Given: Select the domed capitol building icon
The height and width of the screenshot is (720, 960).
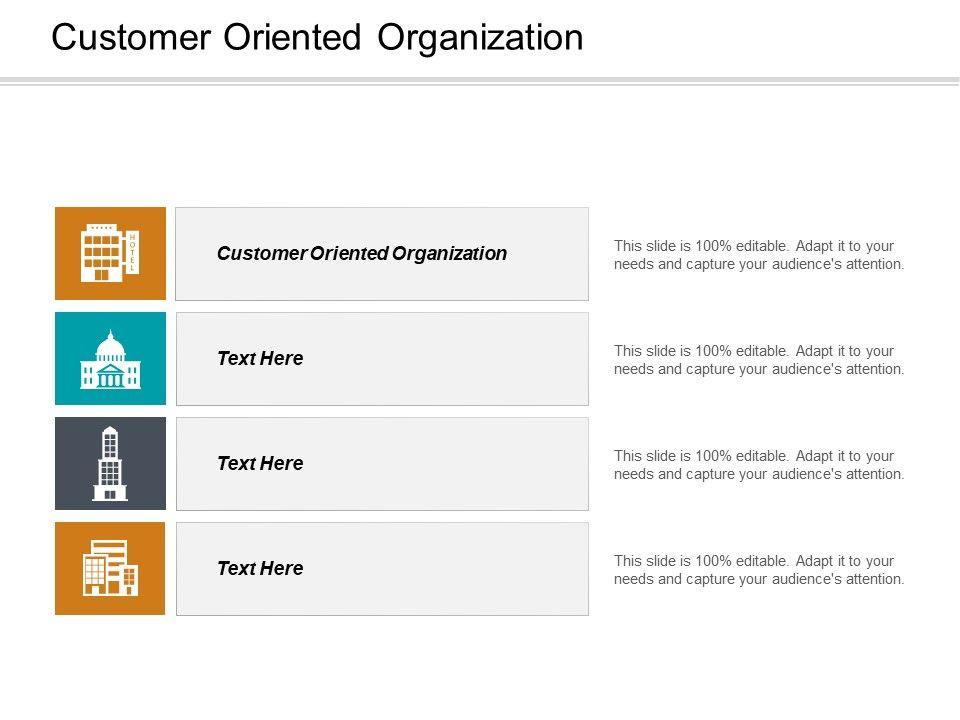Looking at the screenshot, I should pyautogui.click(x=110, y=361).
